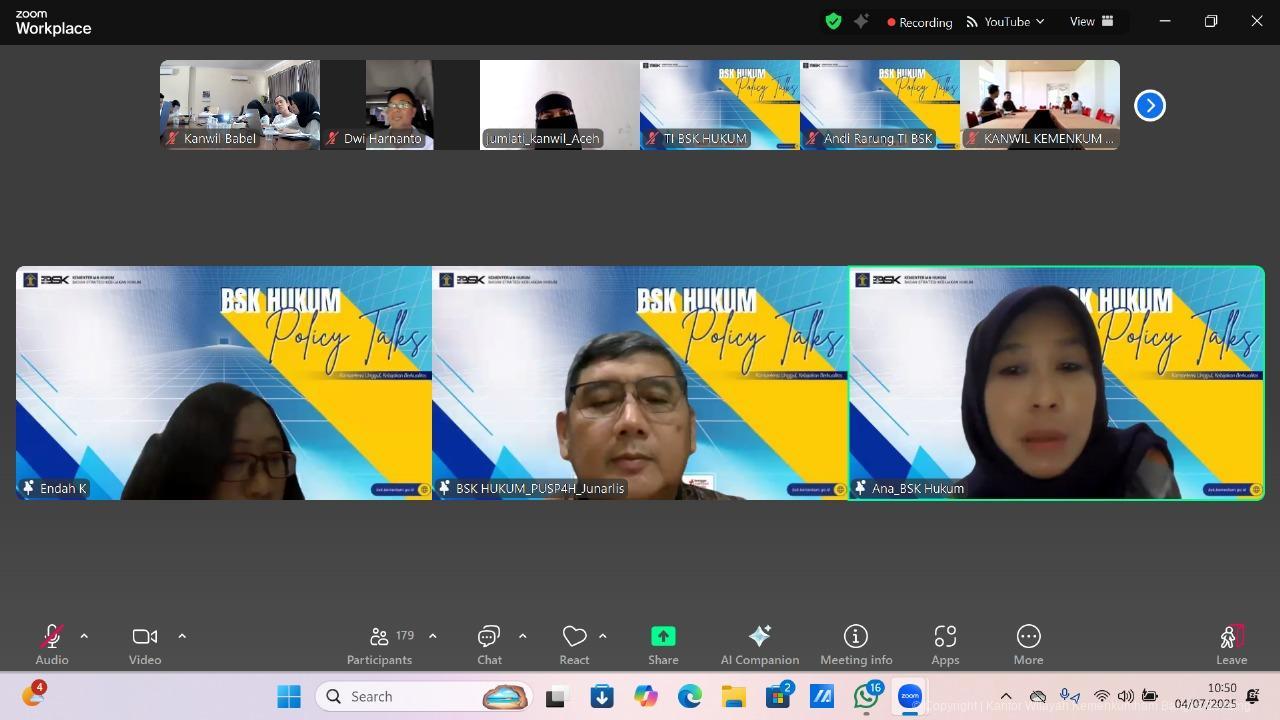Open WhatsApp from the taskbar
This screenshot has width=1280, height=720.
866,696
